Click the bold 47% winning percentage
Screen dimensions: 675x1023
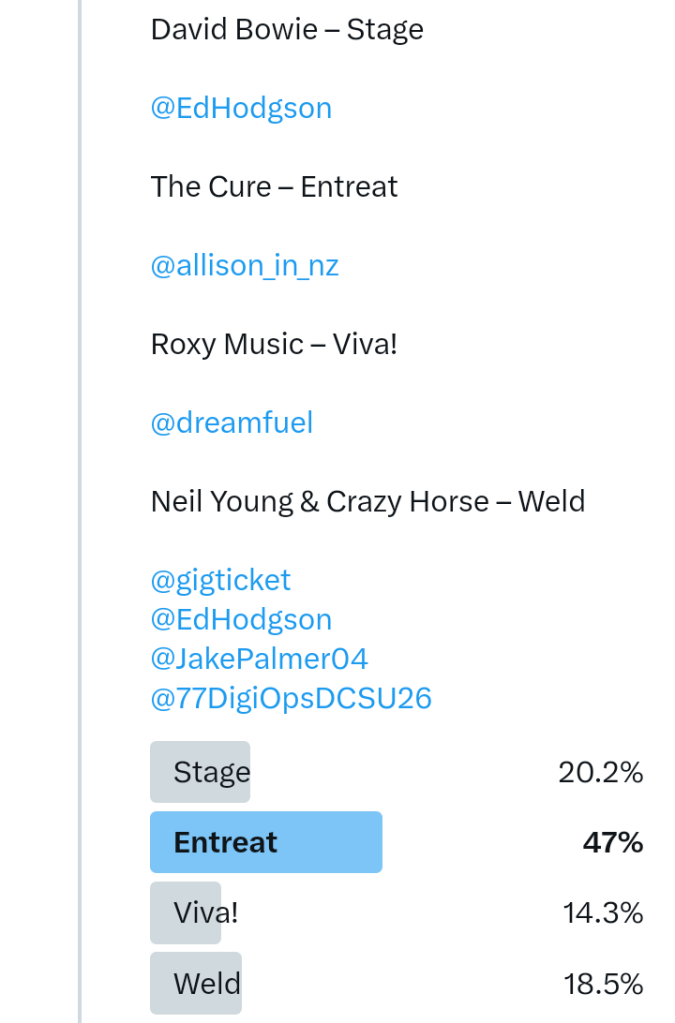click(x=612, y=842)
